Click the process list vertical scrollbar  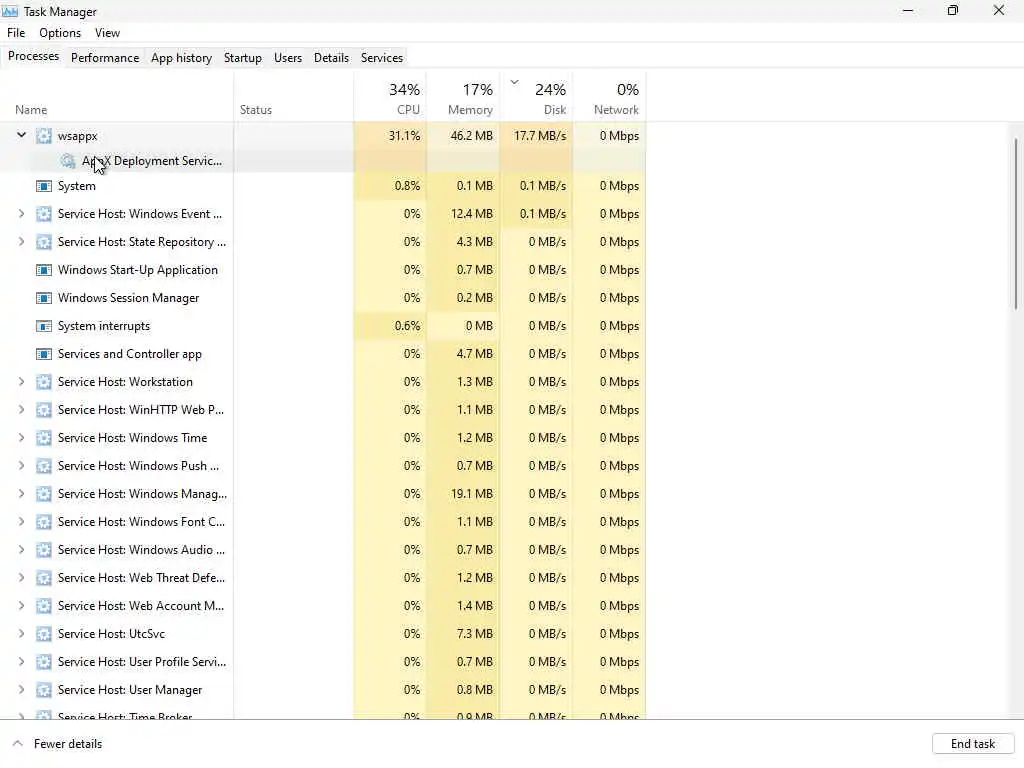coord(1016,223)
